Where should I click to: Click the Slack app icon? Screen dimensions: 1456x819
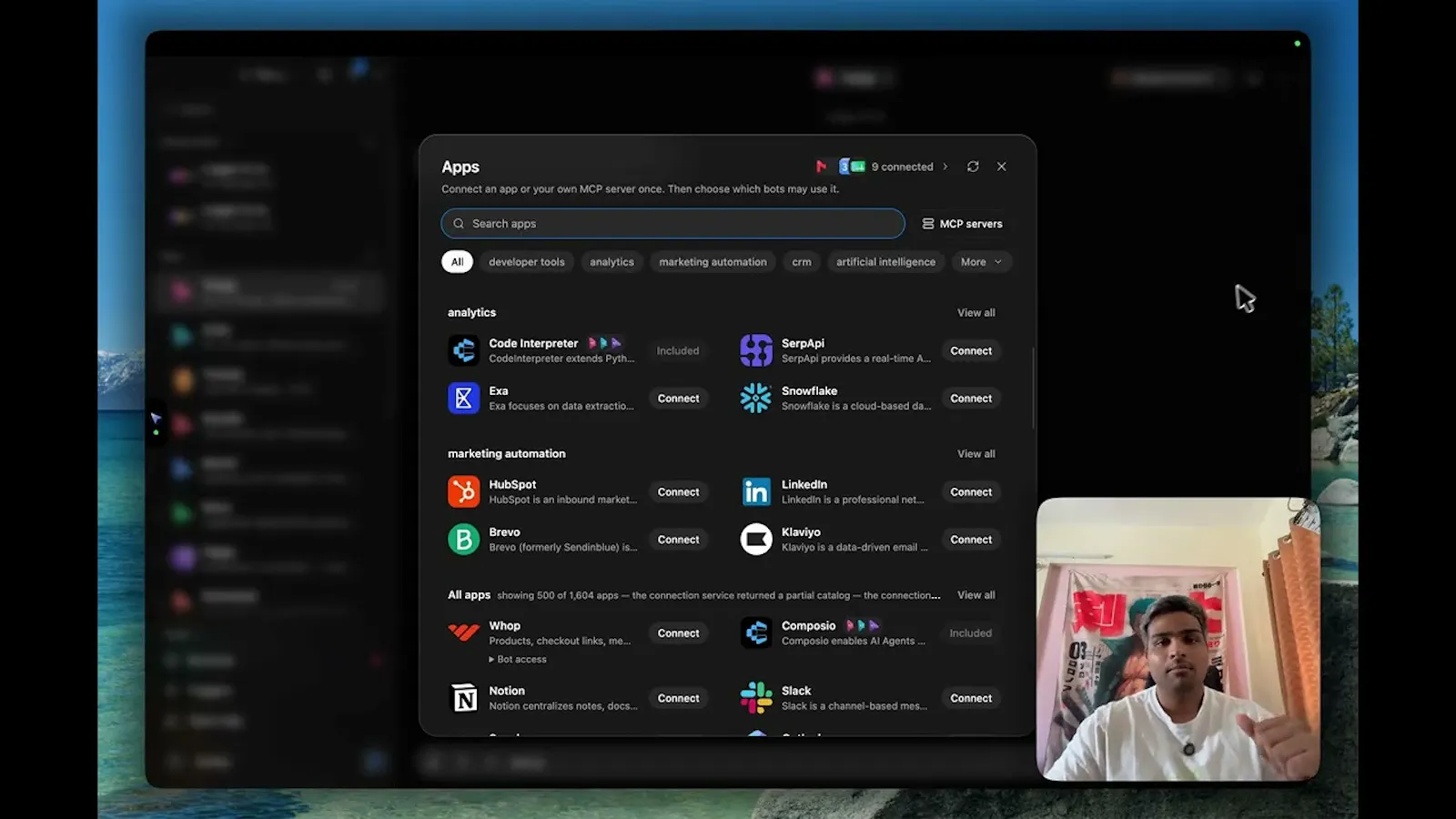[x=756, y=698]
